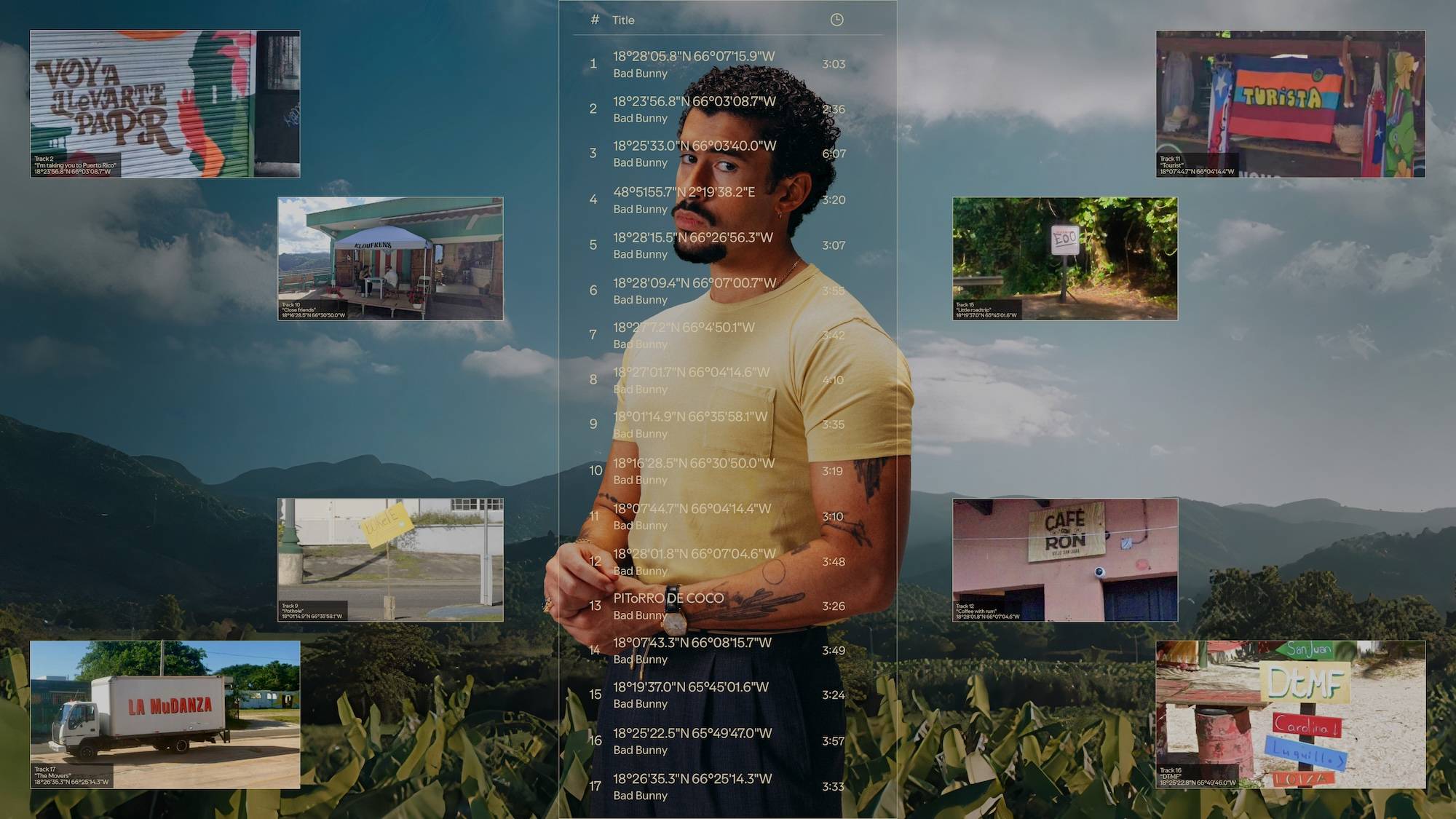The height and width of the screenshot is (819, 1456).
Task: Click the Bad Bunny artist name under track 3
Action: [x=640, y=163]
